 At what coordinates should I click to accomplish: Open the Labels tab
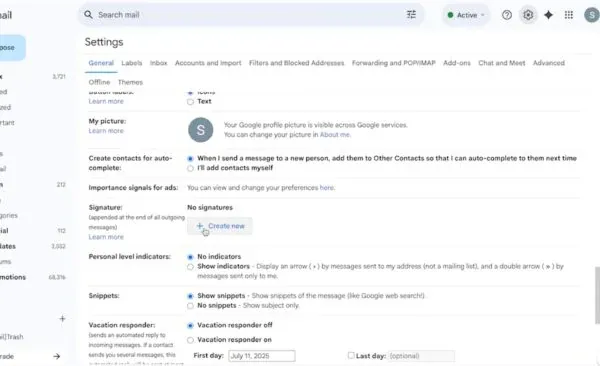tap(132, 63)
